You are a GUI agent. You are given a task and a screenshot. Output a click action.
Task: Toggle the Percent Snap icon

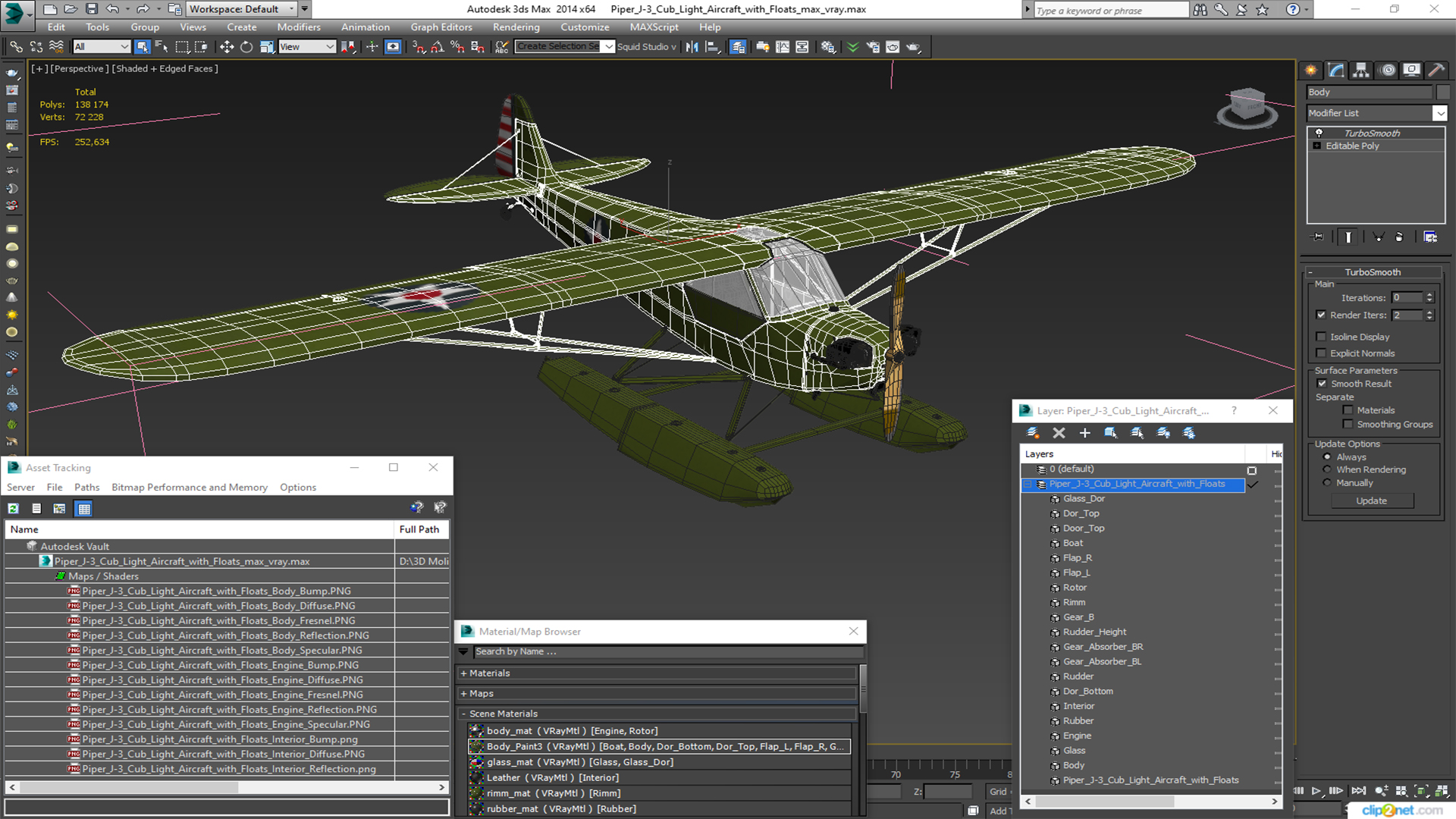(457, 47)
